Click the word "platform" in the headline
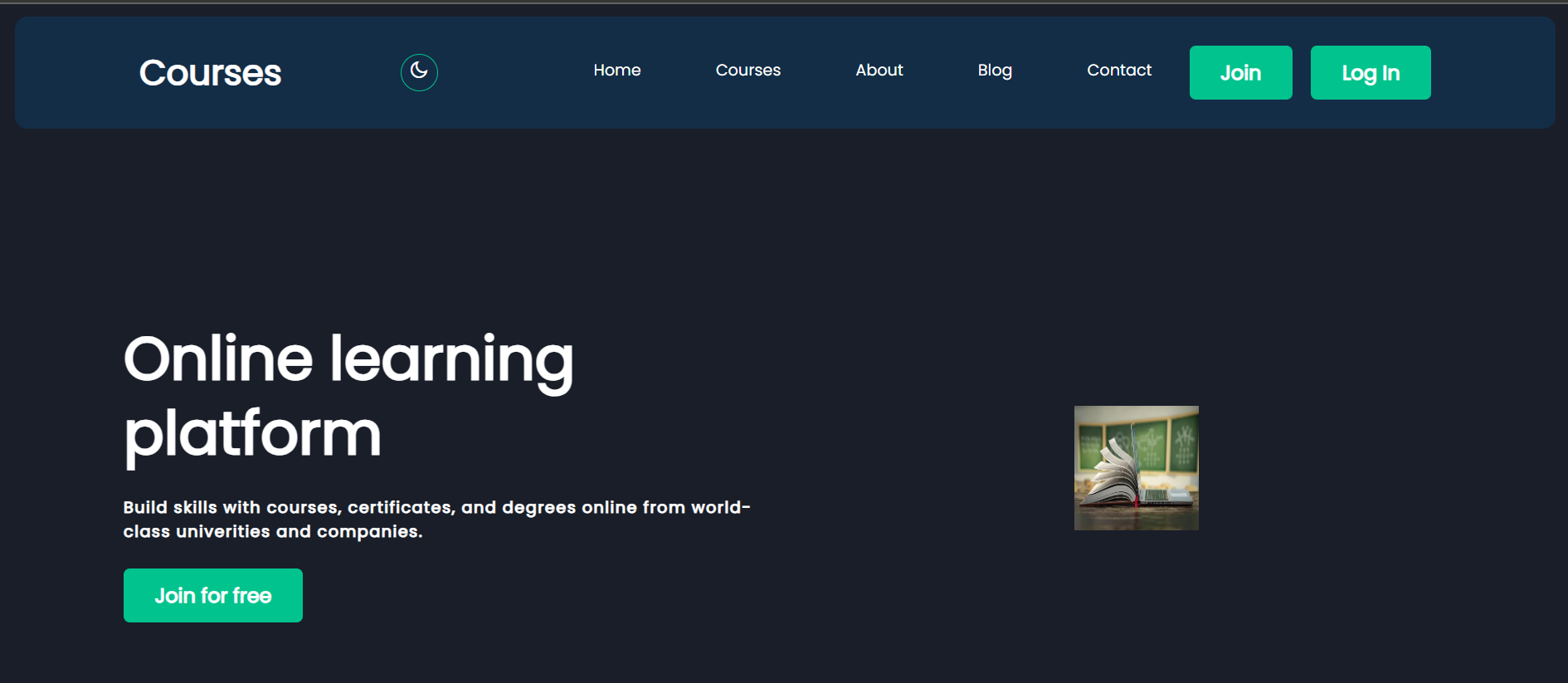 (x=252, y=434)
